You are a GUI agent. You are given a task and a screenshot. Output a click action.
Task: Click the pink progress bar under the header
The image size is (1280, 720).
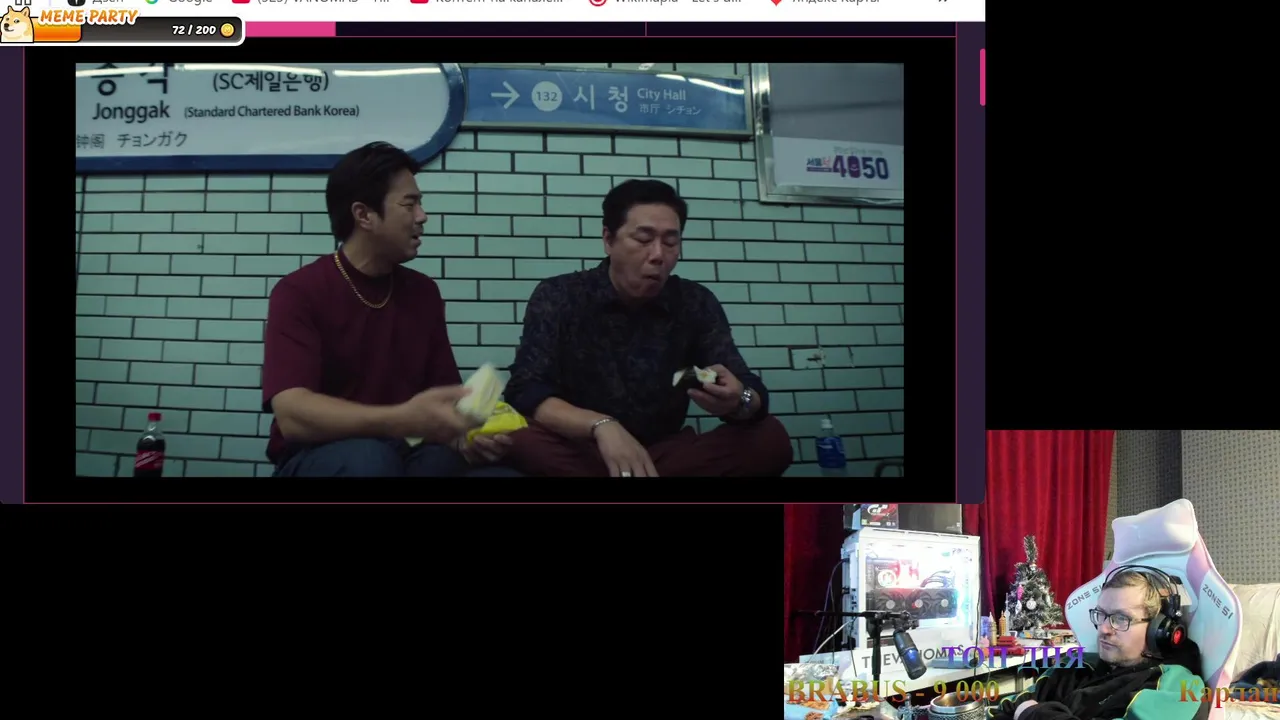tap(290, 30)
